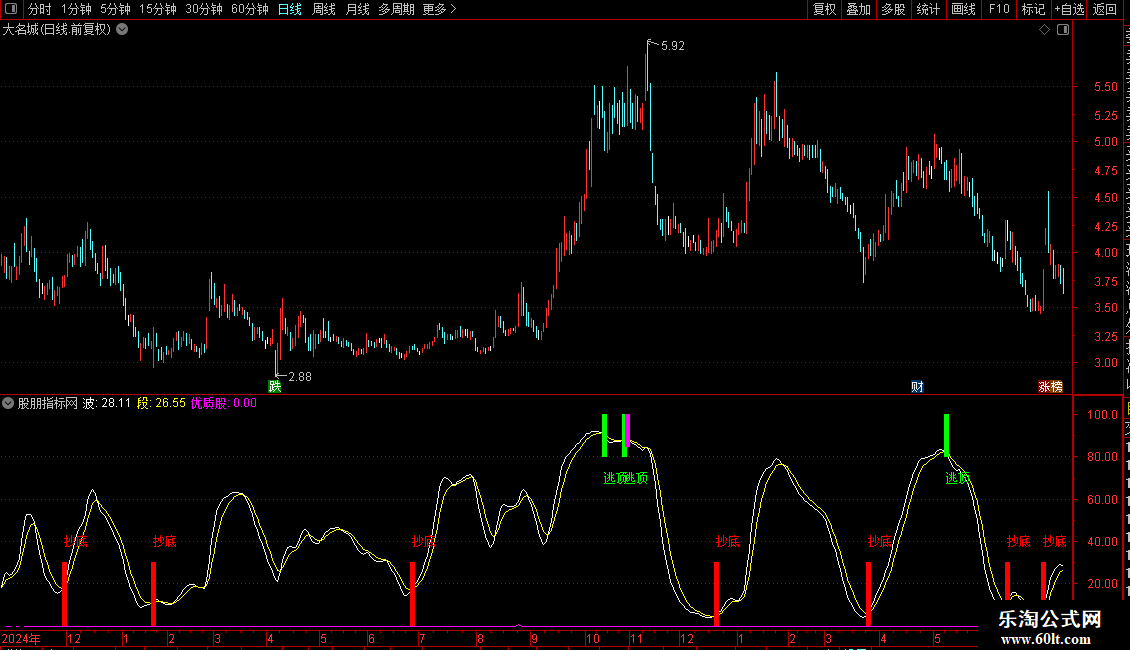Expand dropdown beside 大名城 chart title

(x=123, y=29)
